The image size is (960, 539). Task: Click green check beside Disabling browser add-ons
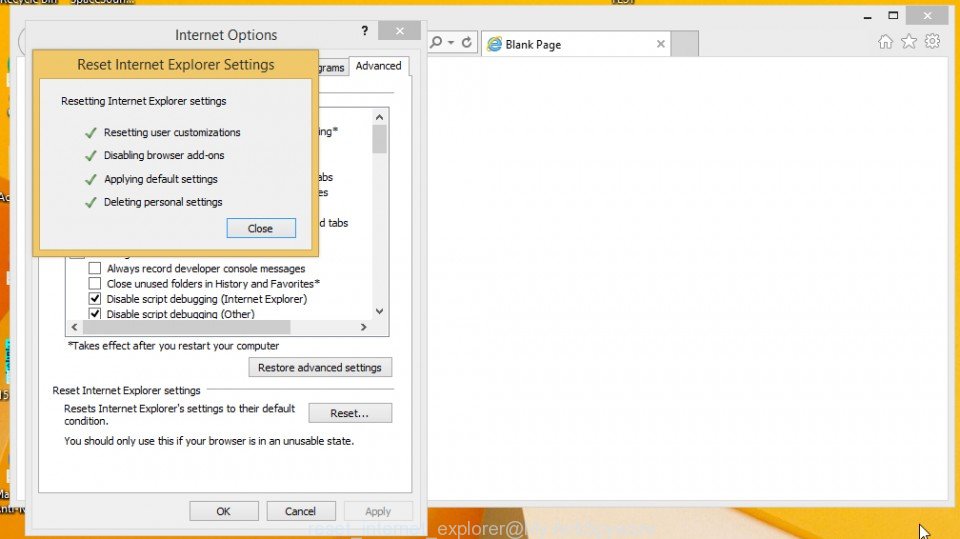pyautogui.click(x=91, y=156)
